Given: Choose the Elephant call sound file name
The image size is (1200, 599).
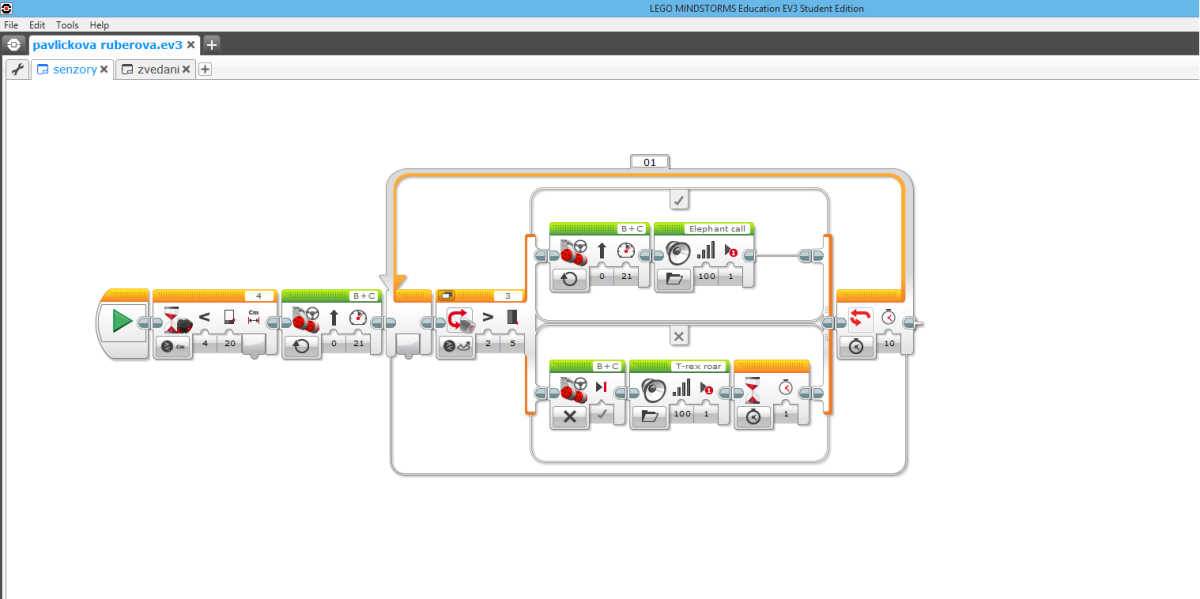Looking at the screenshot, I should coord(717,229).
